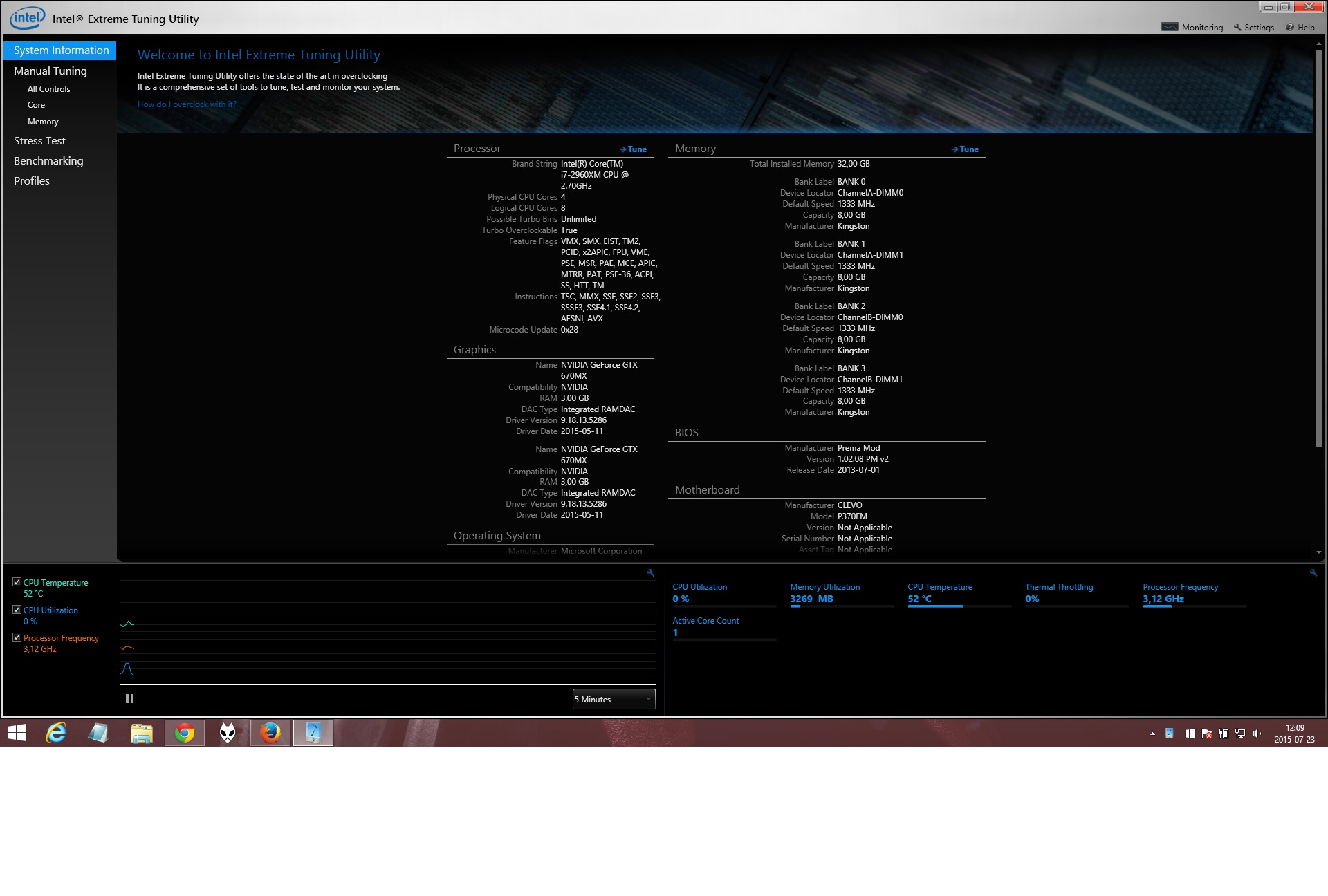Show hidden system tray icons
This screenshot has width=1328, height=896.
tap(1152, 734)
